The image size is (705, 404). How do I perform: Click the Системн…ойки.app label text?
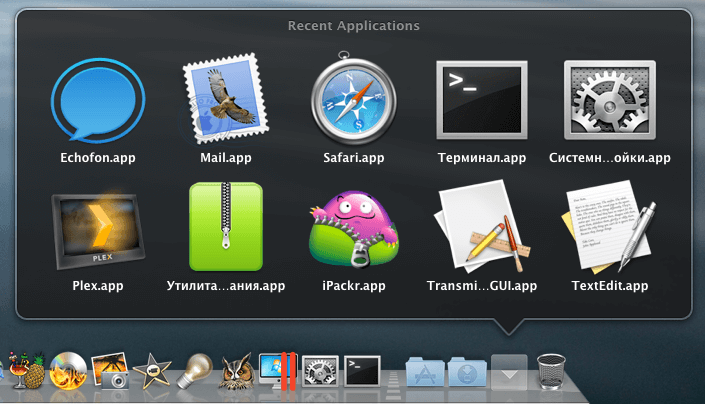(610, 158)
